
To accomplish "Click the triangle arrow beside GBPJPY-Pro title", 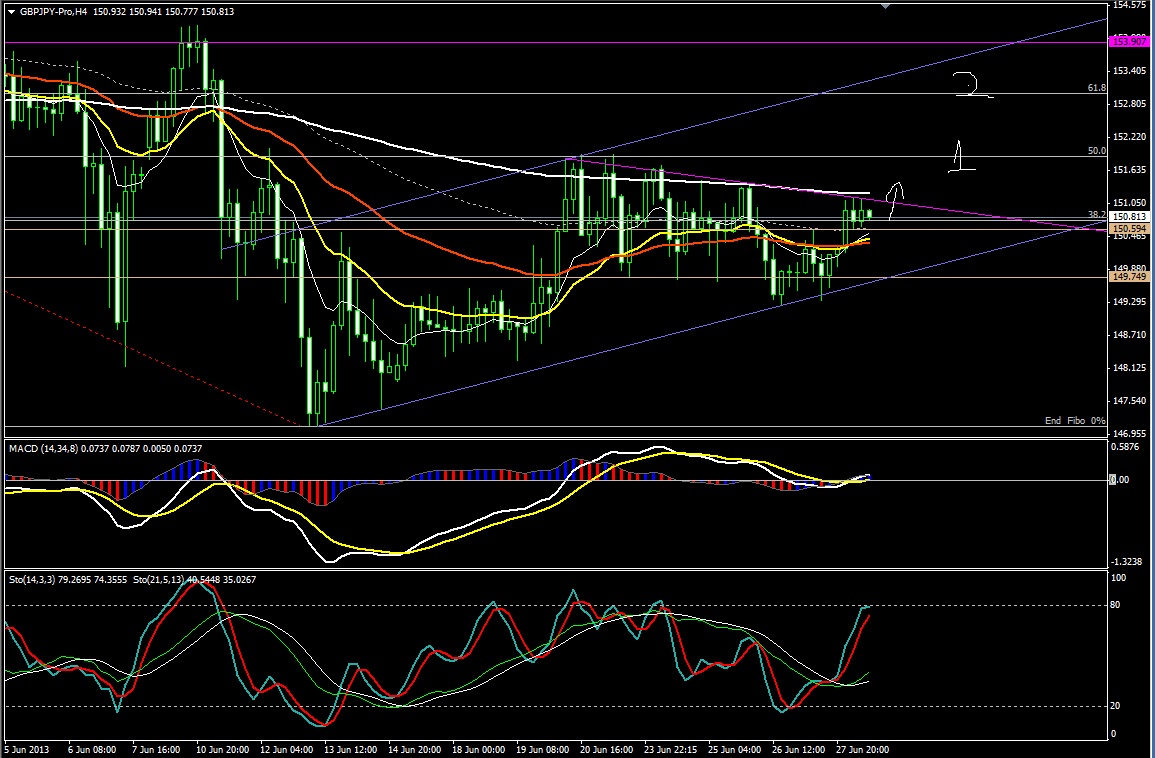I will (11, 11).
